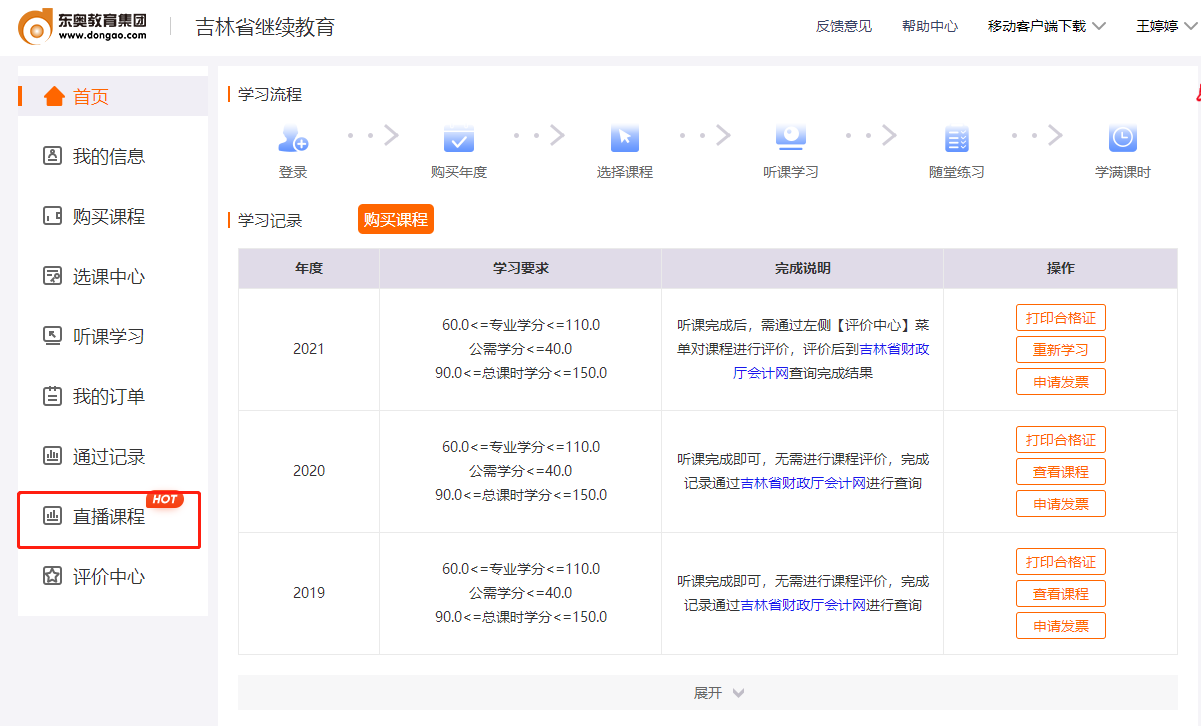Viewport: 1201px width, 726px height.
Task: Click 公需学分<=40.0 in 2020 row
Action: point(521,471)
